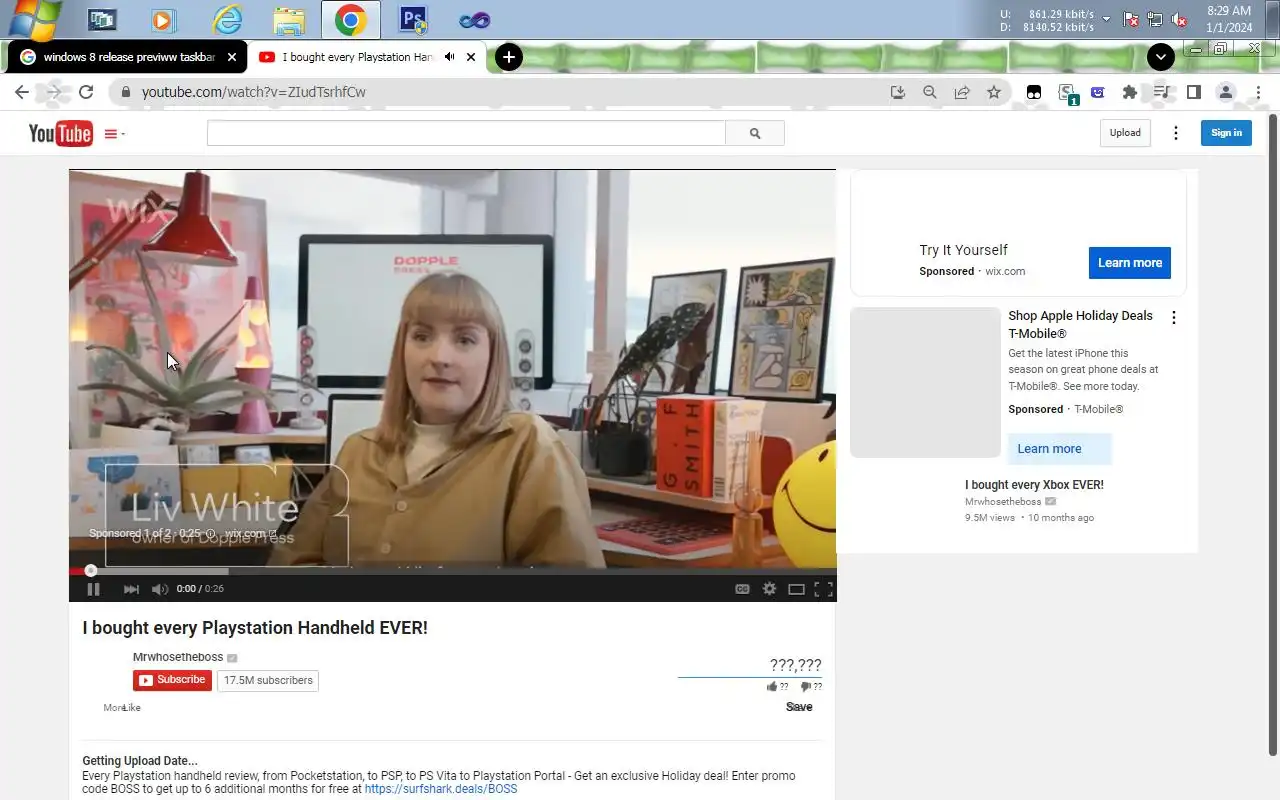Mute the video player volume
Viewport: 1280px width, 800px height.
click(160, 589)
